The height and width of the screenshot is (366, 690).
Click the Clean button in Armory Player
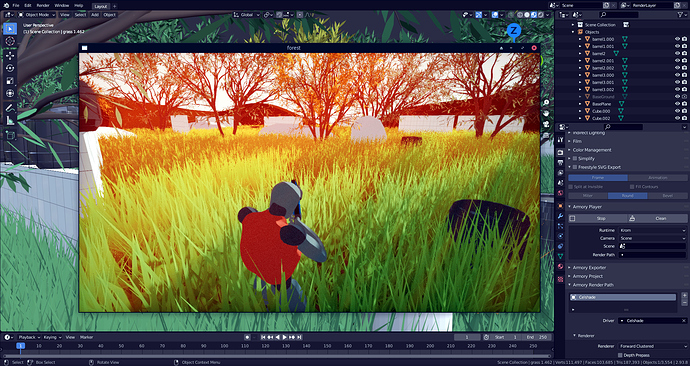click(657, 218)
